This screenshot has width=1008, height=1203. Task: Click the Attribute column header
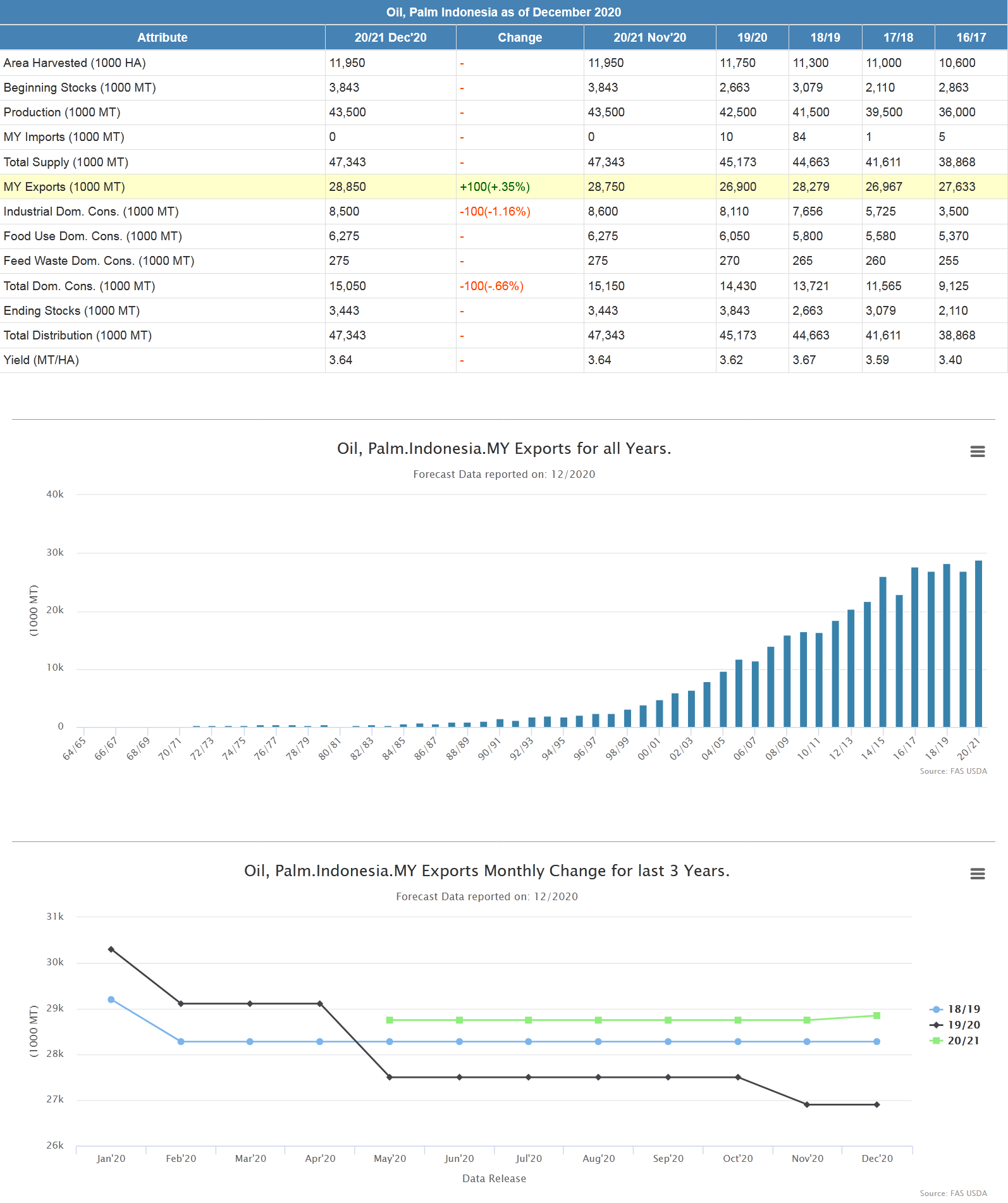pos(163,37)
